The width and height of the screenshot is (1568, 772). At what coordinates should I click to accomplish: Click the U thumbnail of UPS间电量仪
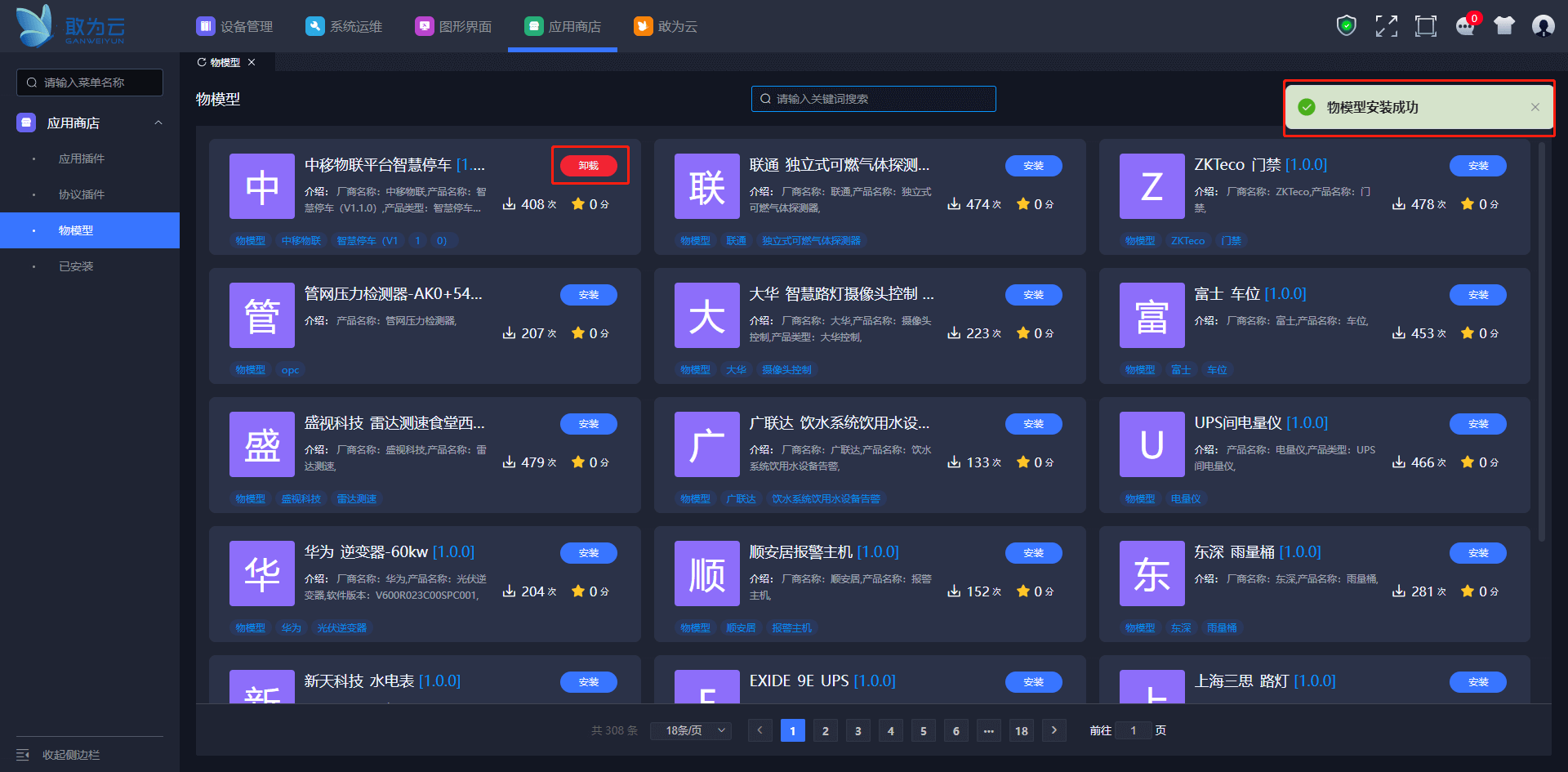tap(1152, 444)
